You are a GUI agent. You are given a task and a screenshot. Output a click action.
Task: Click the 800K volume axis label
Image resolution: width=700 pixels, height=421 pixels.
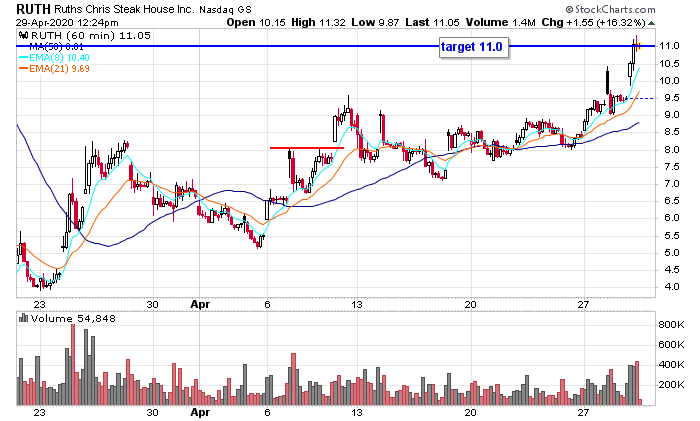click(671, 325)
